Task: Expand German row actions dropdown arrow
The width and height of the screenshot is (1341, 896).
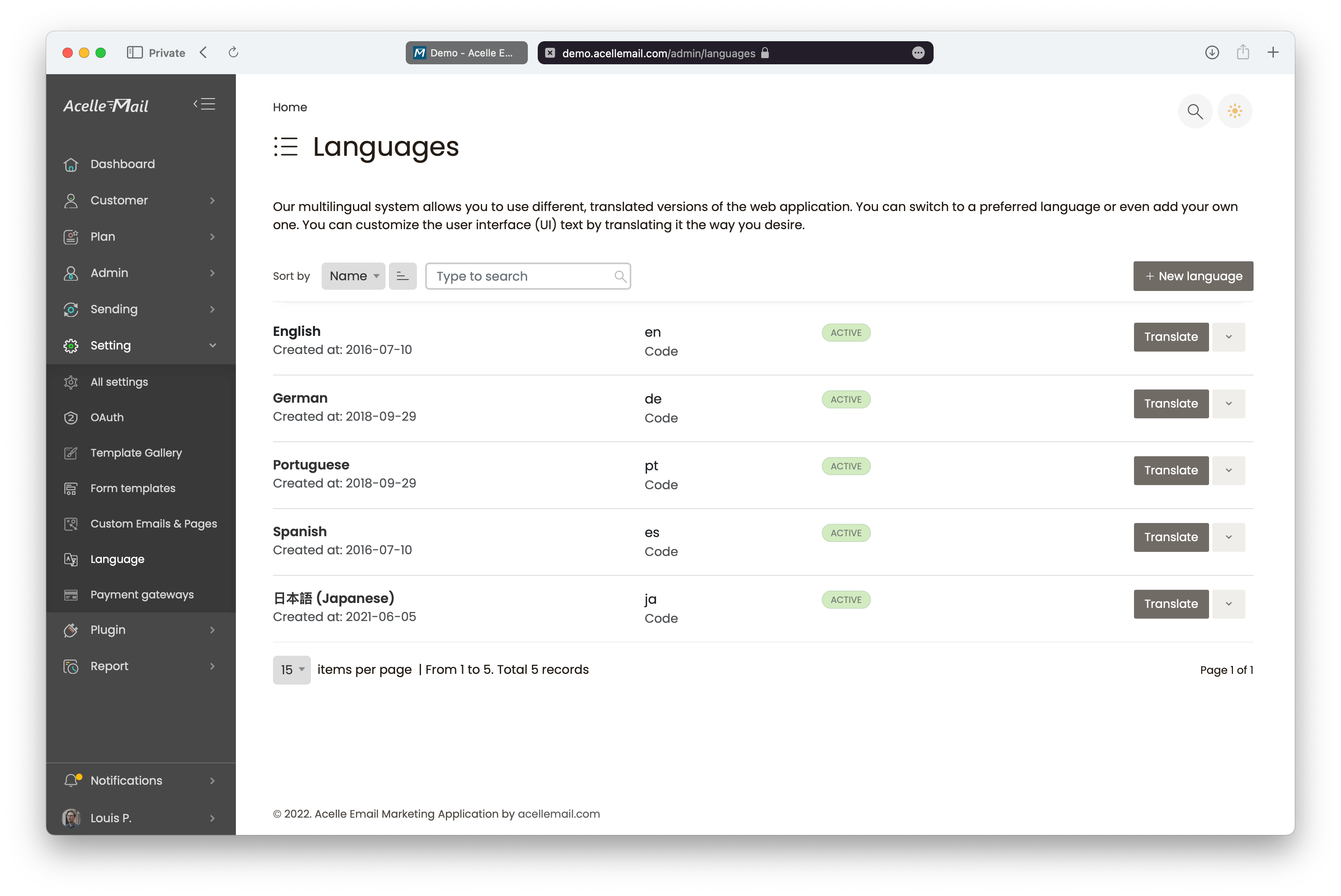Action: click(x=1228, y=404)
